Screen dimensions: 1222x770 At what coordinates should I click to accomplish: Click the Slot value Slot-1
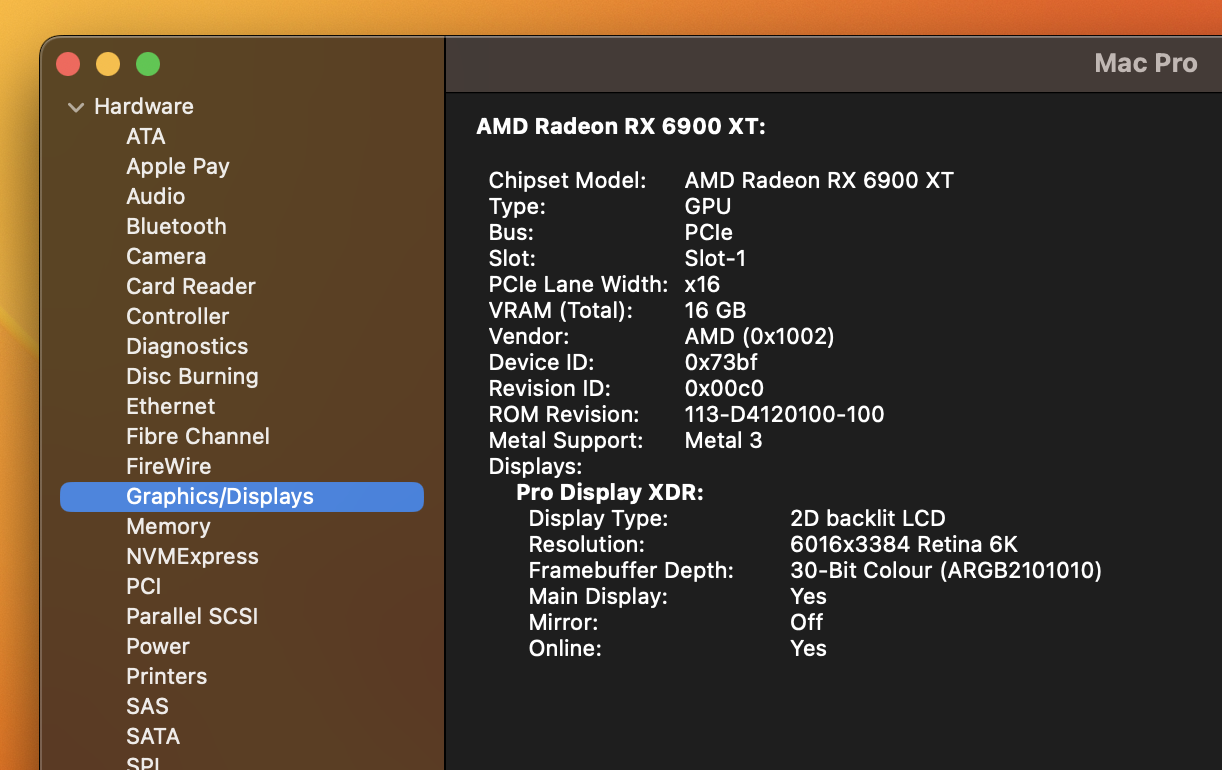click(x=715, y=258)
